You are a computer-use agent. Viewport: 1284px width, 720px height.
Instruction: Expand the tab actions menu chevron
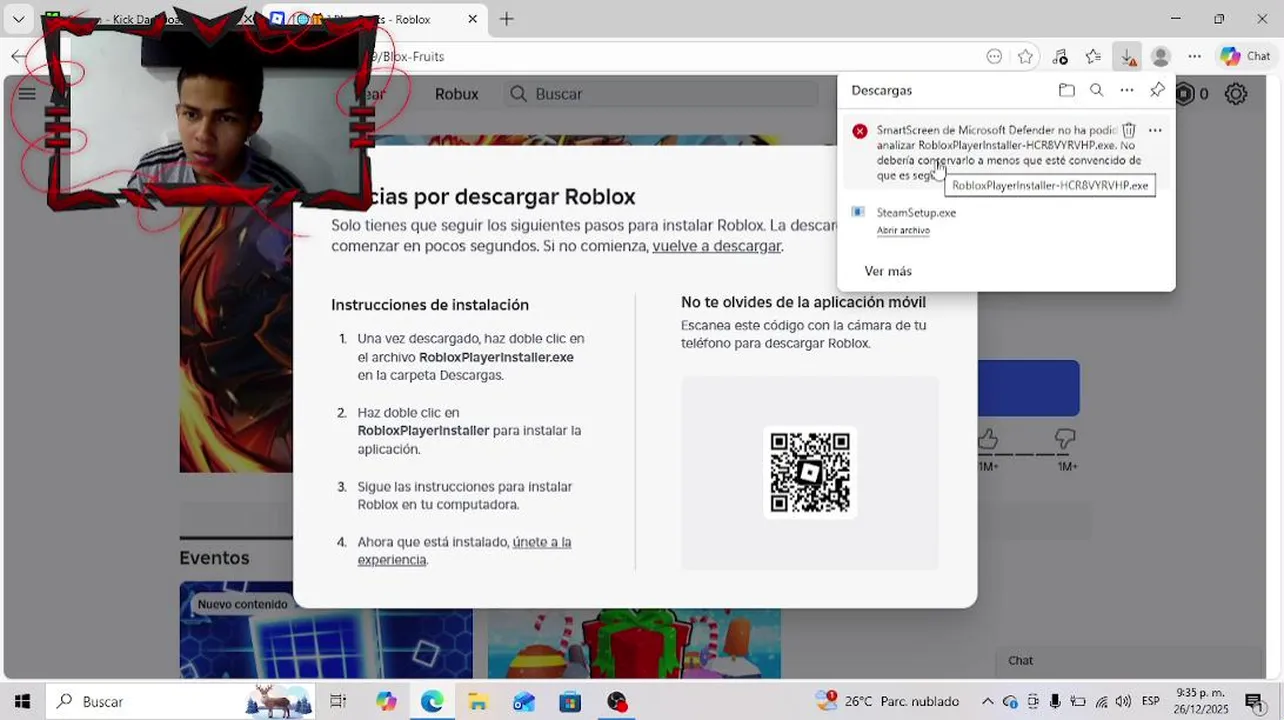click(x=18, y=19)
